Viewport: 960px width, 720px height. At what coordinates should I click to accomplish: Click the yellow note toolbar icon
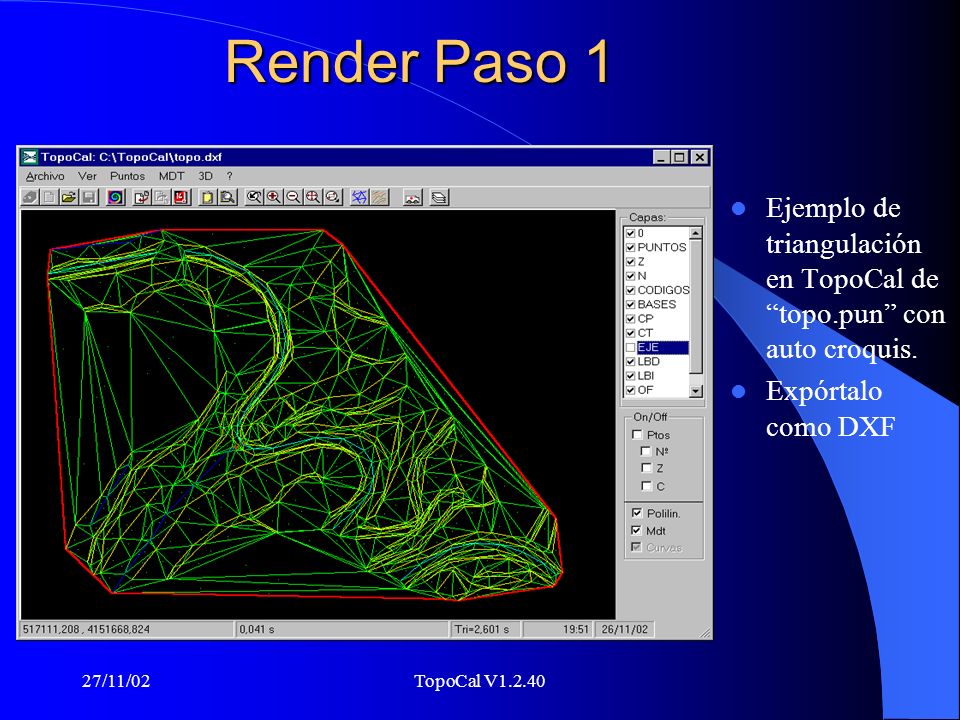click(208, 197)
